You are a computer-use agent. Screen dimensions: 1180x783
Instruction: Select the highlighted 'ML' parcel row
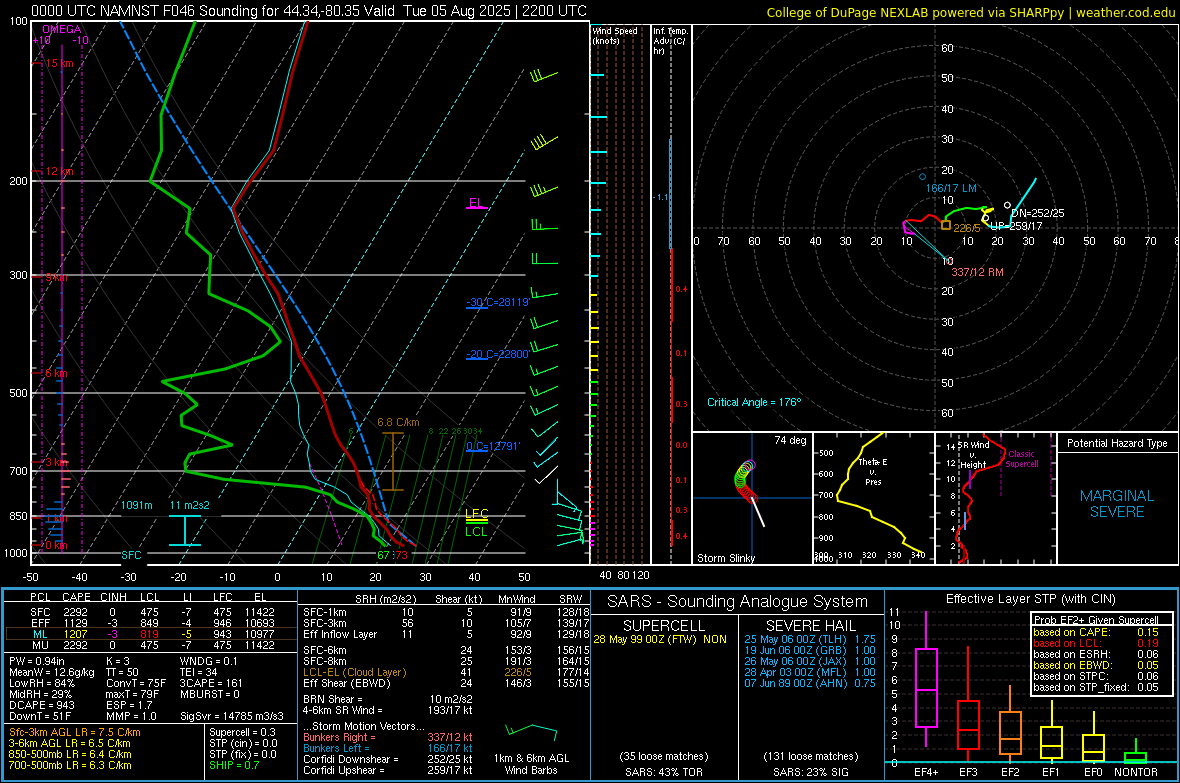coord(151,634)
